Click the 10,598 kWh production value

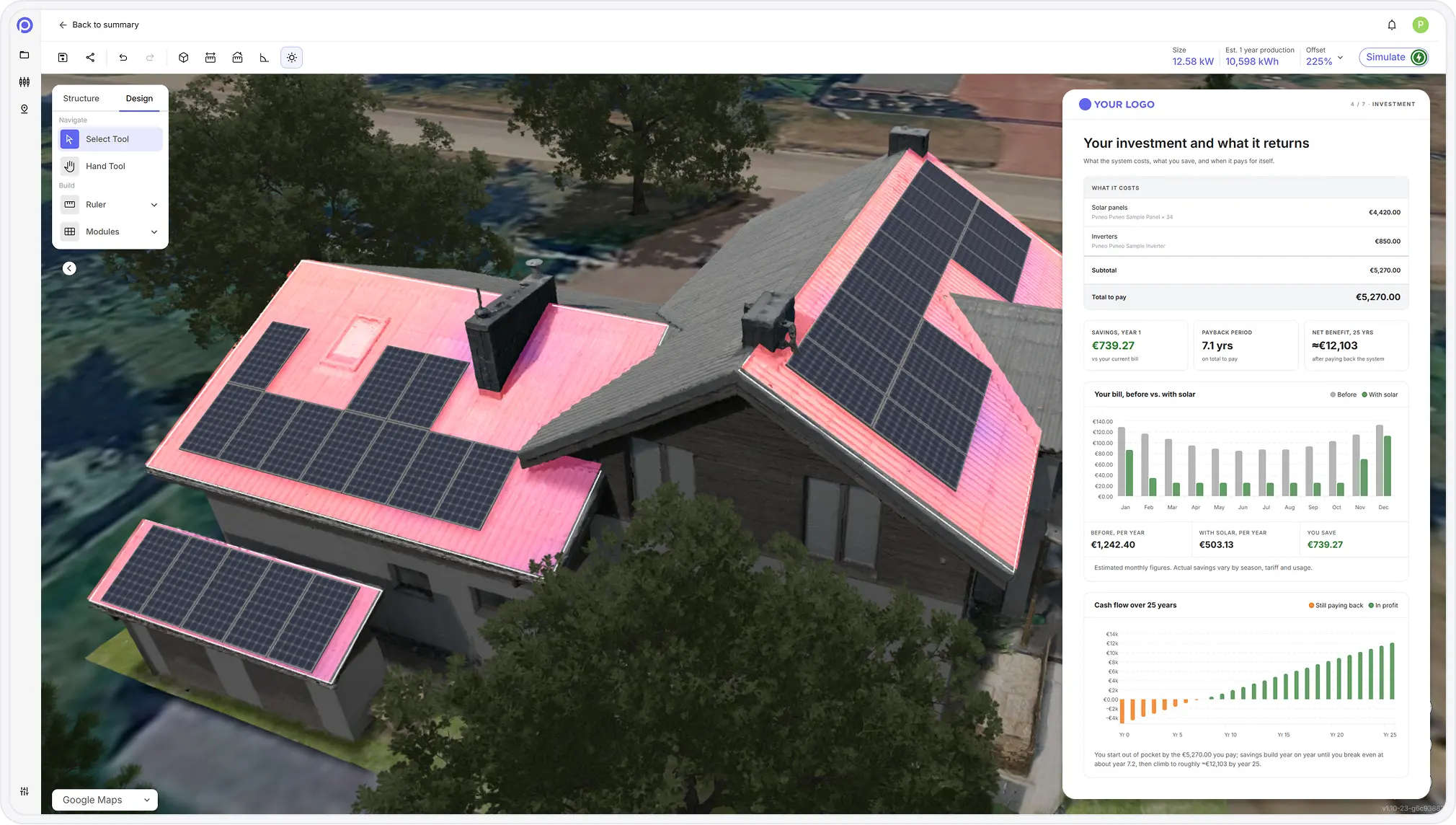point(1252,62)
